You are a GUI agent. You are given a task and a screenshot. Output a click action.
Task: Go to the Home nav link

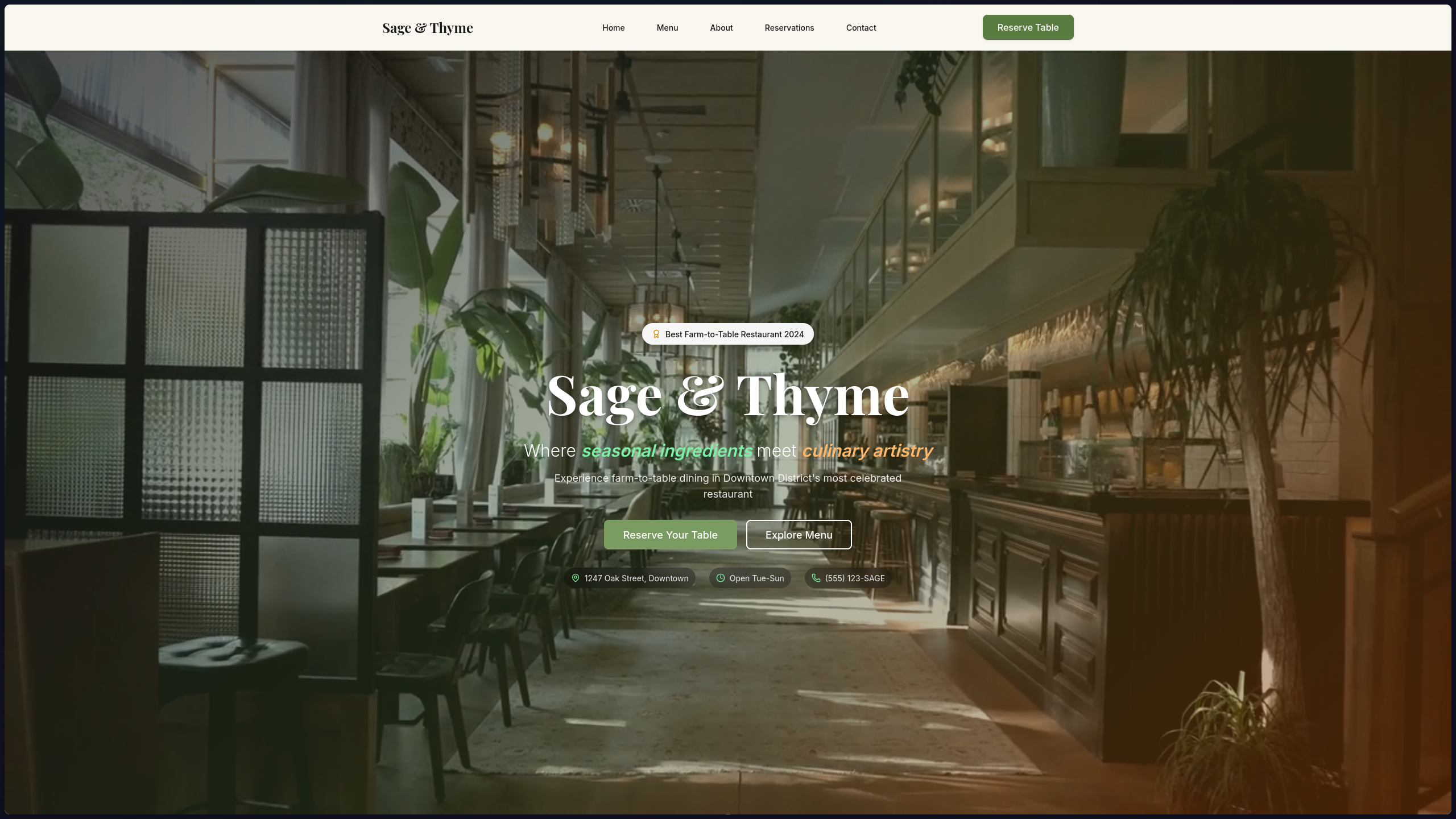click(x=613, y=28)
